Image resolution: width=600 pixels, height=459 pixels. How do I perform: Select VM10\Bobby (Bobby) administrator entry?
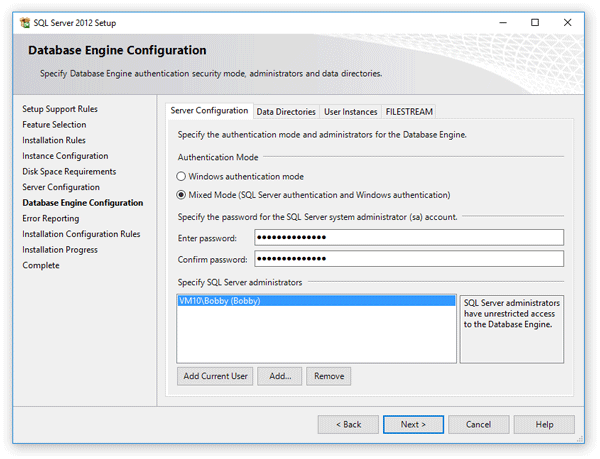coord(316,301)
